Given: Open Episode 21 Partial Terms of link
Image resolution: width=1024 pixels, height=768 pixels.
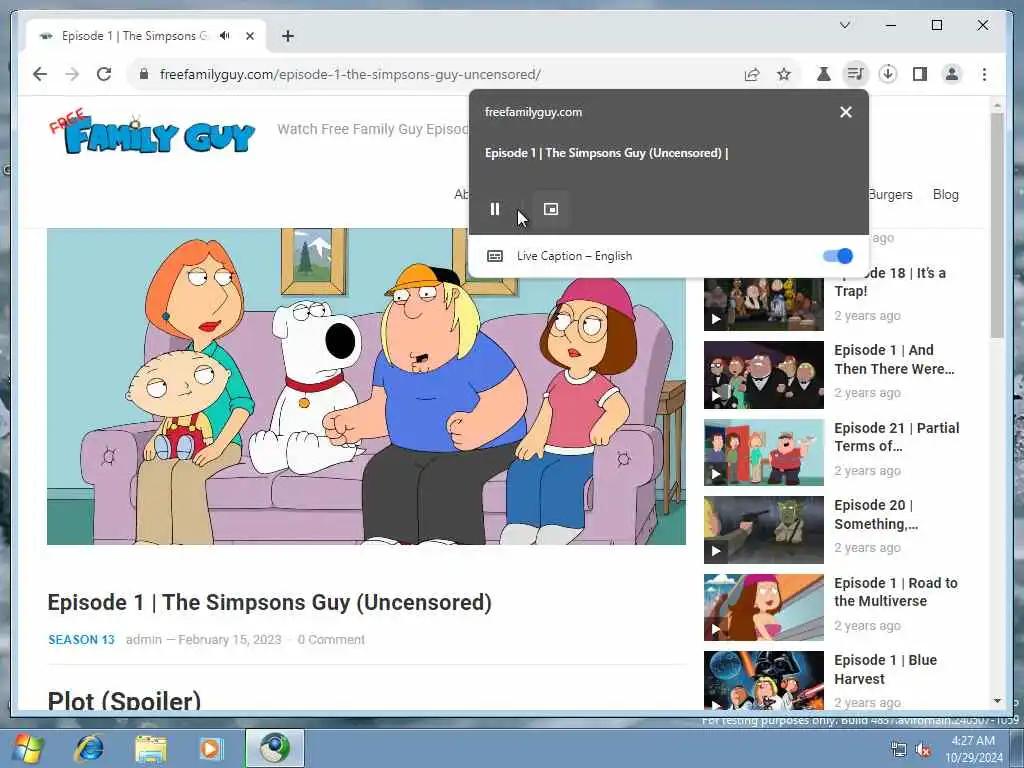Looking at the screenshot, I should [x=897, y=437].
